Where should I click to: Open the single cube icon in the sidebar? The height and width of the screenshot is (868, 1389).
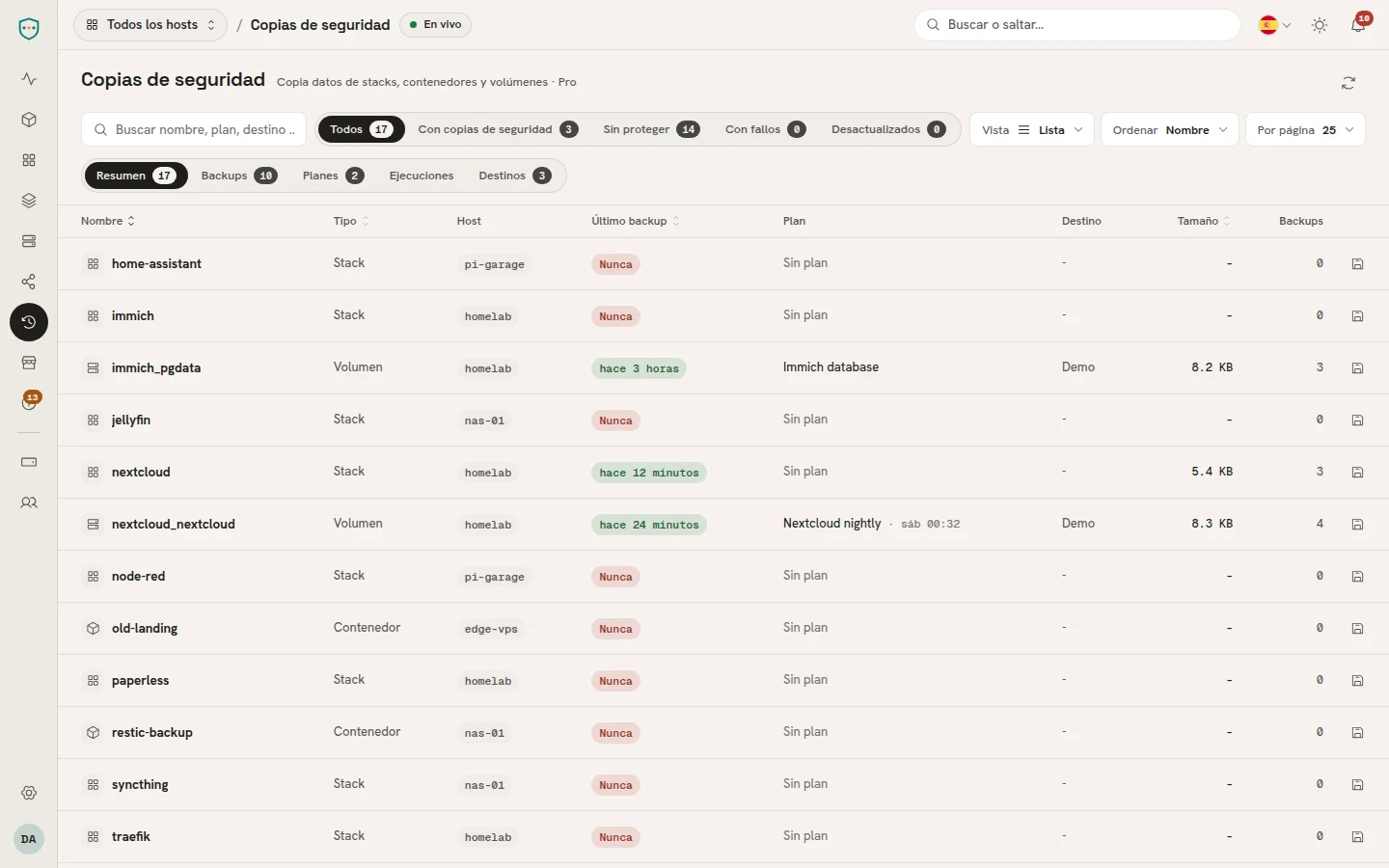click(x=29, y=120)
